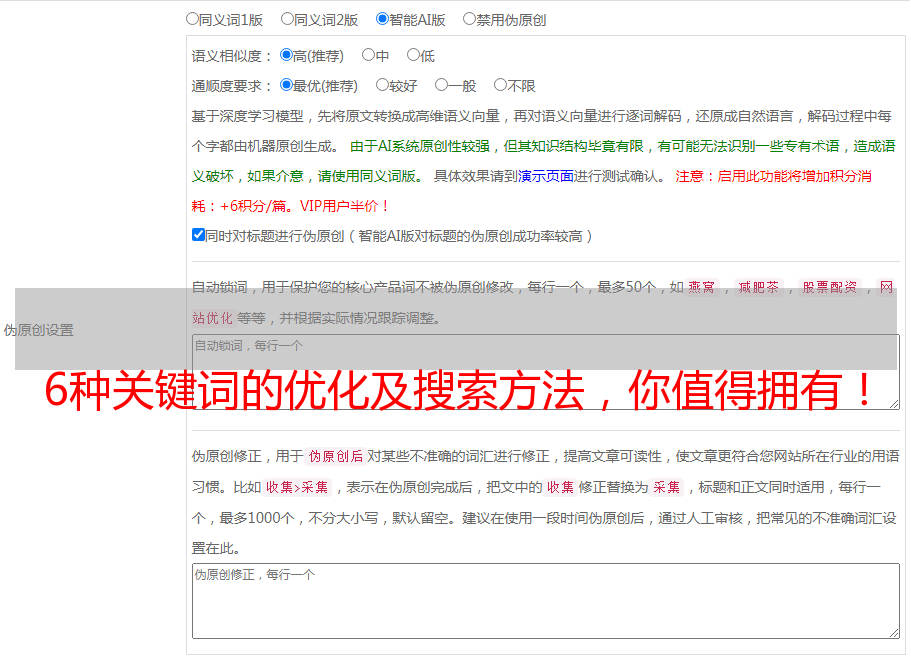Set 语义相似度 to 中
911x658 pixels.
pos(368,55)
